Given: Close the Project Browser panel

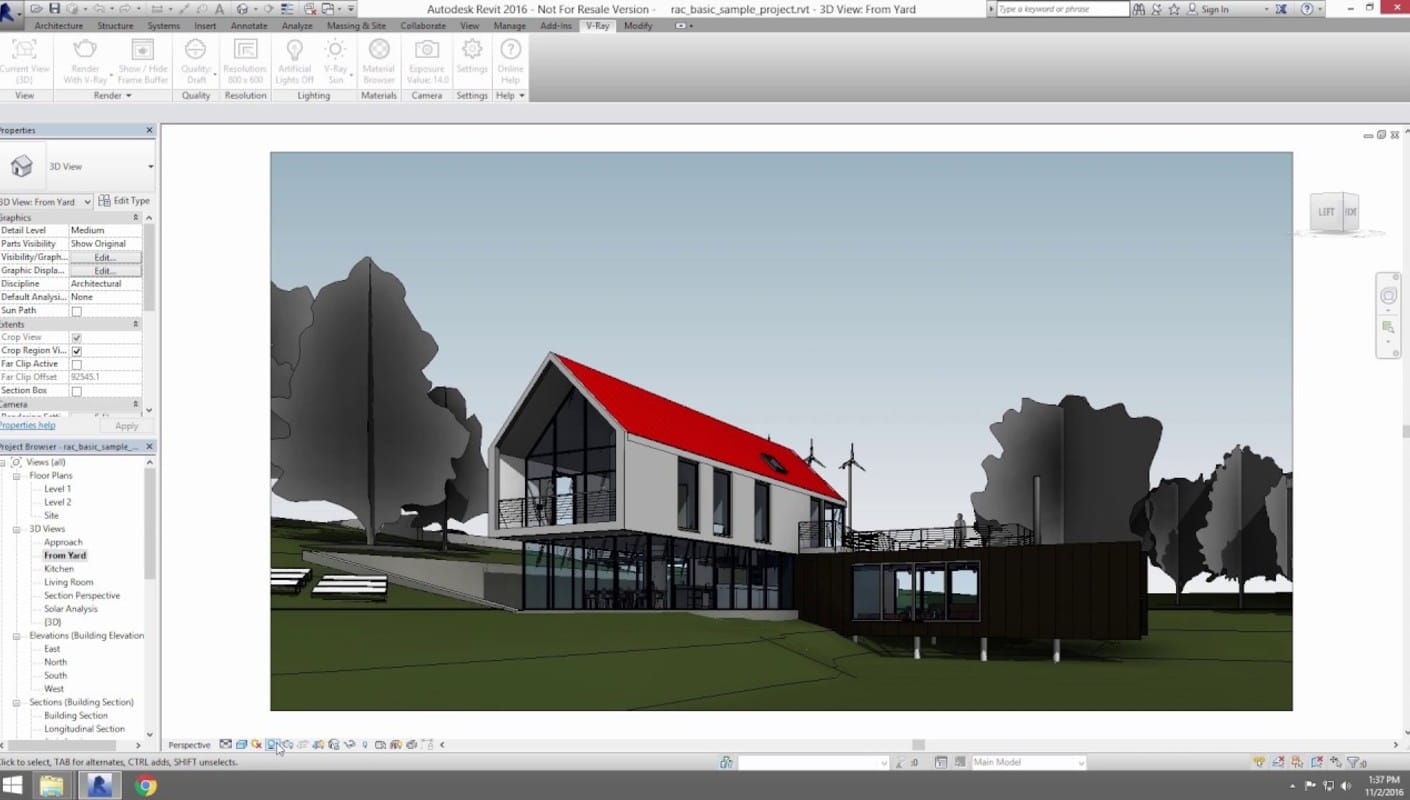Looking at the screenshot, I should (x=150, y=447).
